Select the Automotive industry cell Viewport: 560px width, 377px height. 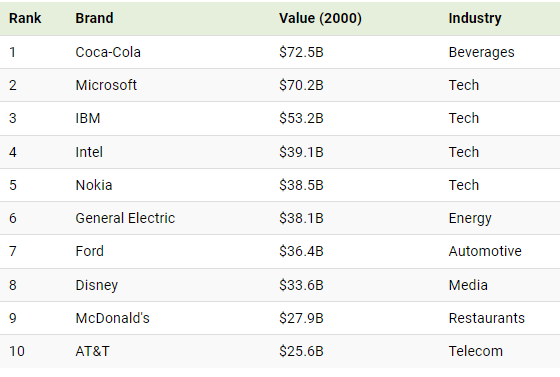(x=485, y=251)
